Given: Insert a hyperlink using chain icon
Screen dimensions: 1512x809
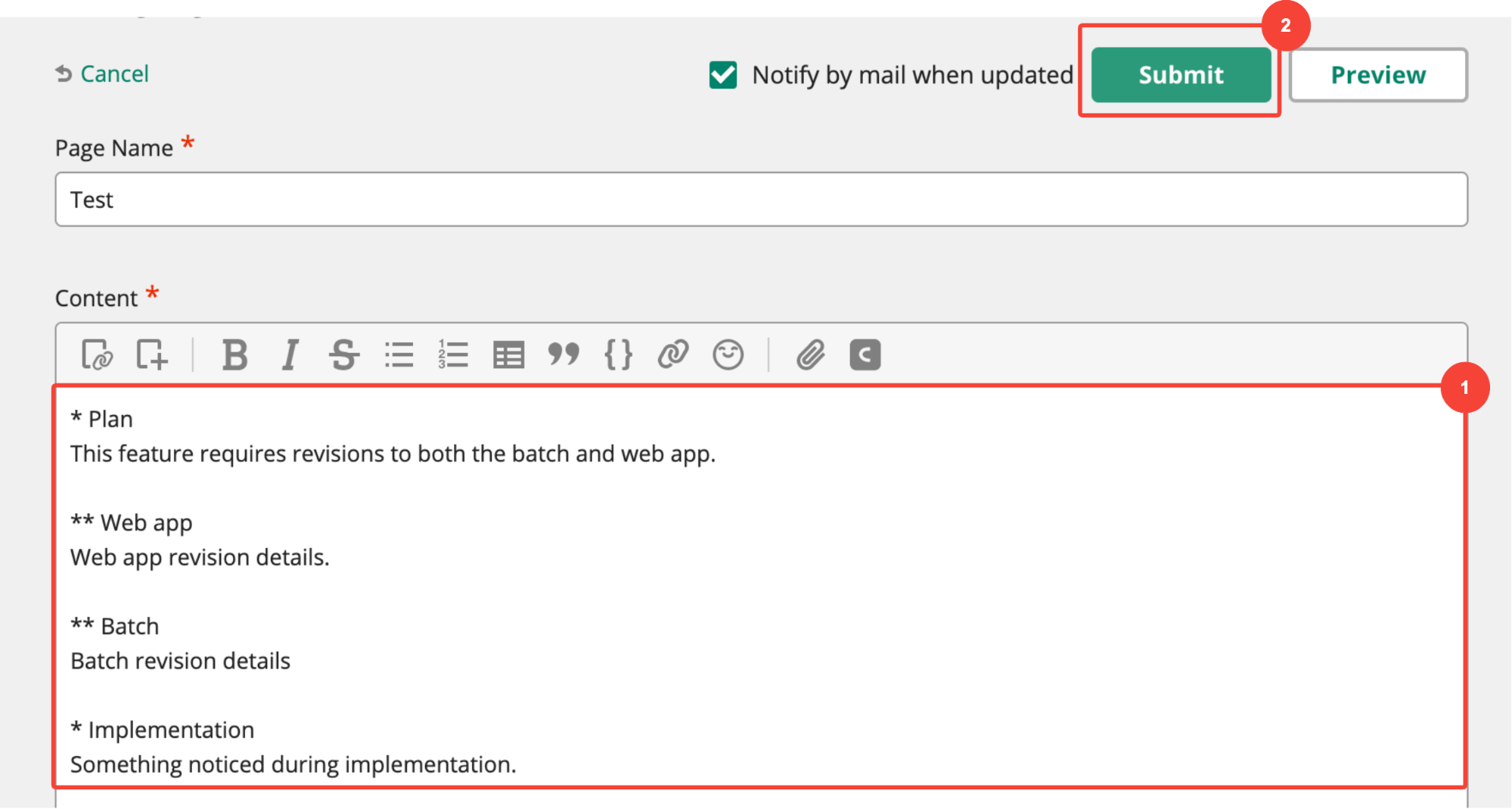Looking at the screenshot, I should pyautogui.click(x=673, y=355).
